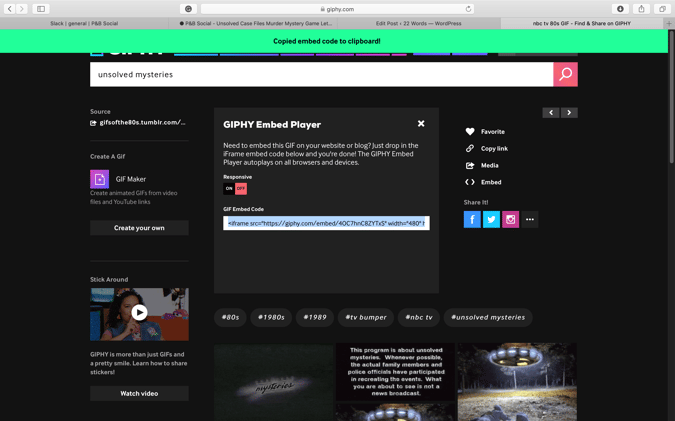Viewport: 675px width, 421px height.
Task: Click the Safari back arrow
Action: [9, 9]
